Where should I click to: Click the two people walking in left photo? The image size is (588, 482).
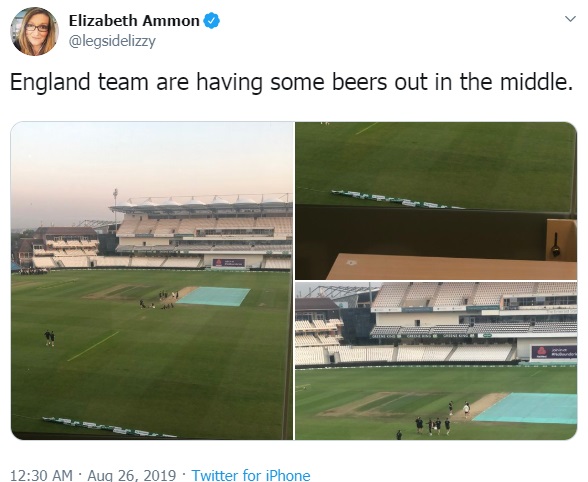point(49,338)
